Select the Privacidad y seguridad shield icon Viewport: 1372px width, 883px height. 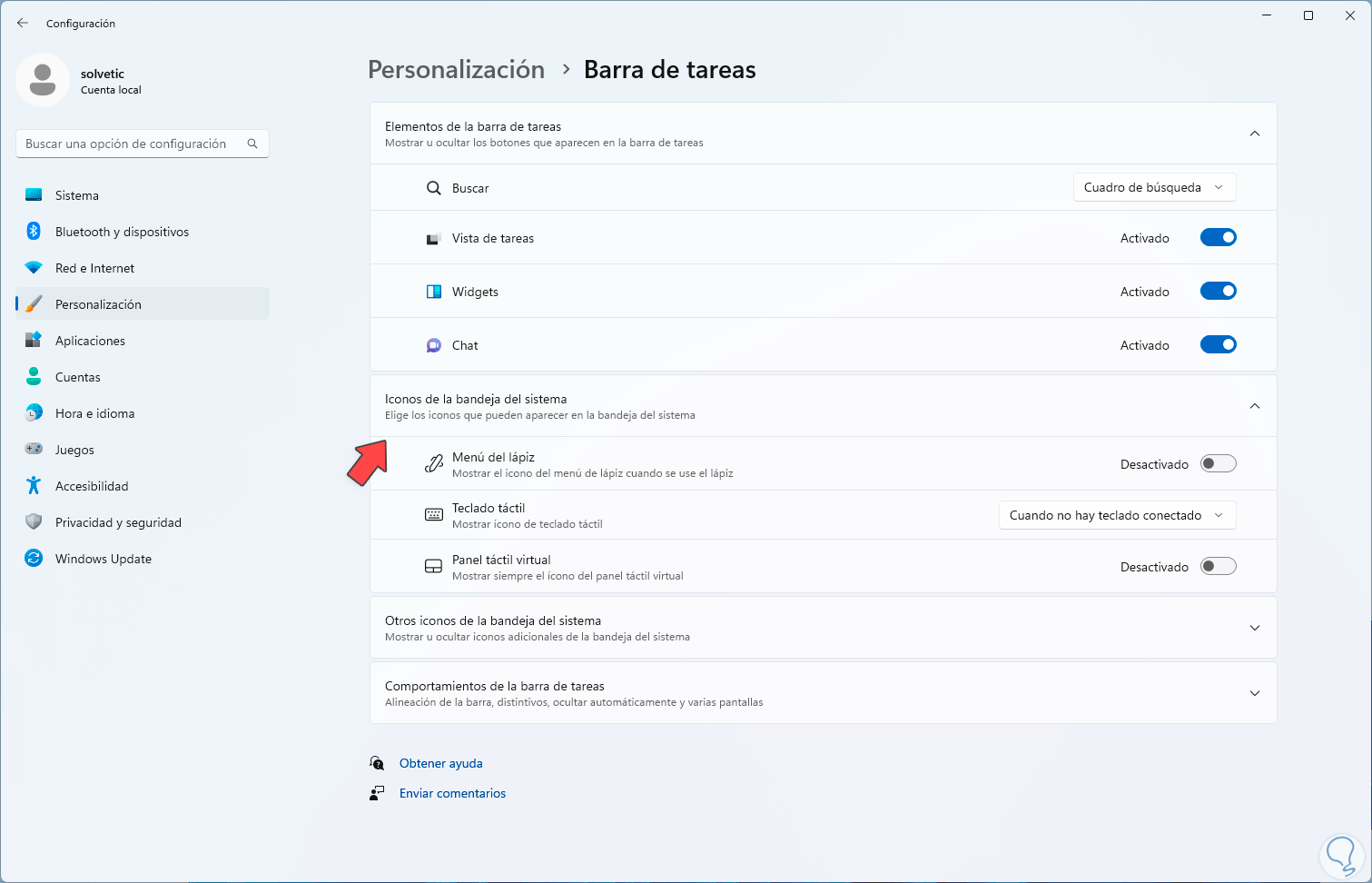point(34,522)
